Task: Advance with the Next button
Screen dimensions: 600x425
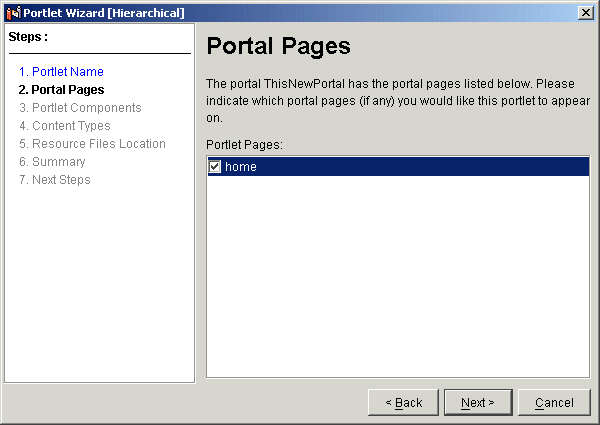Action: (x=478, y=402)
